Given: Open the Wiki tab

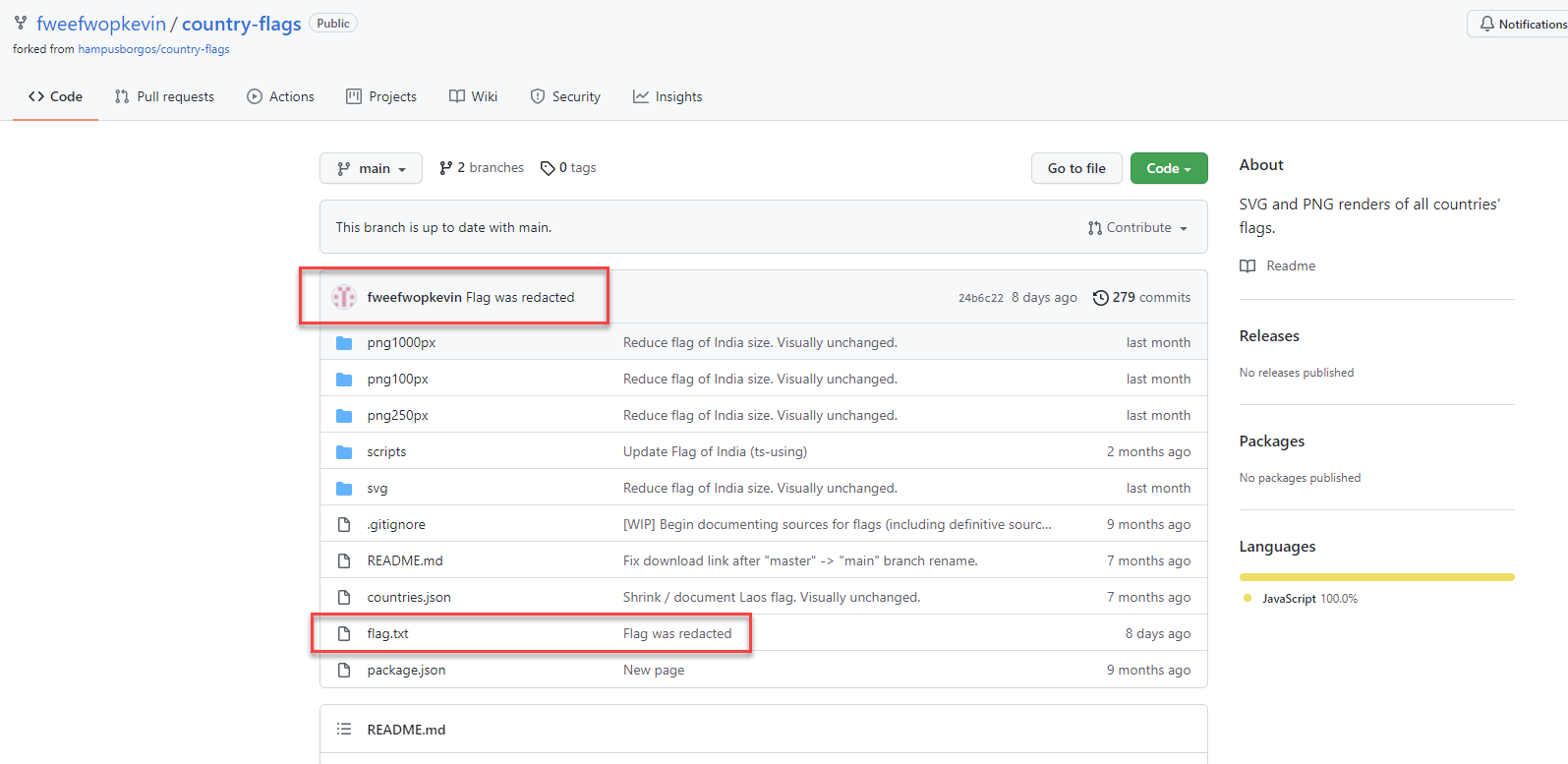Looking at the screenshot, I should 474,96.
